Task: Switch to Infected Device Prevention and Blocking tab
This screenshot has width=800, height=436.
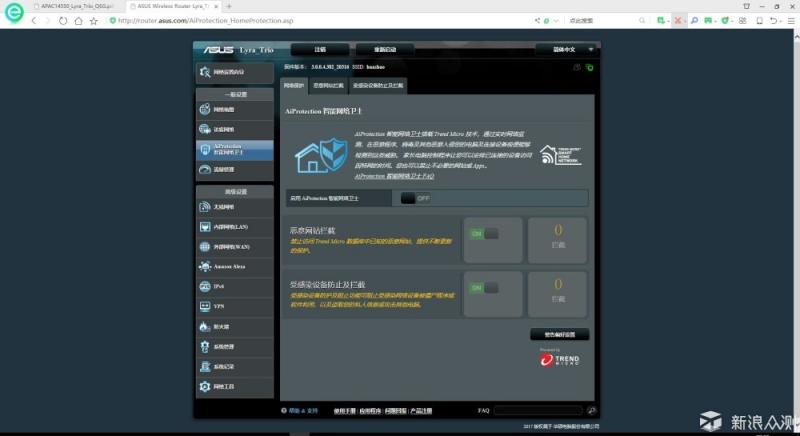Action: click(378, 85)
